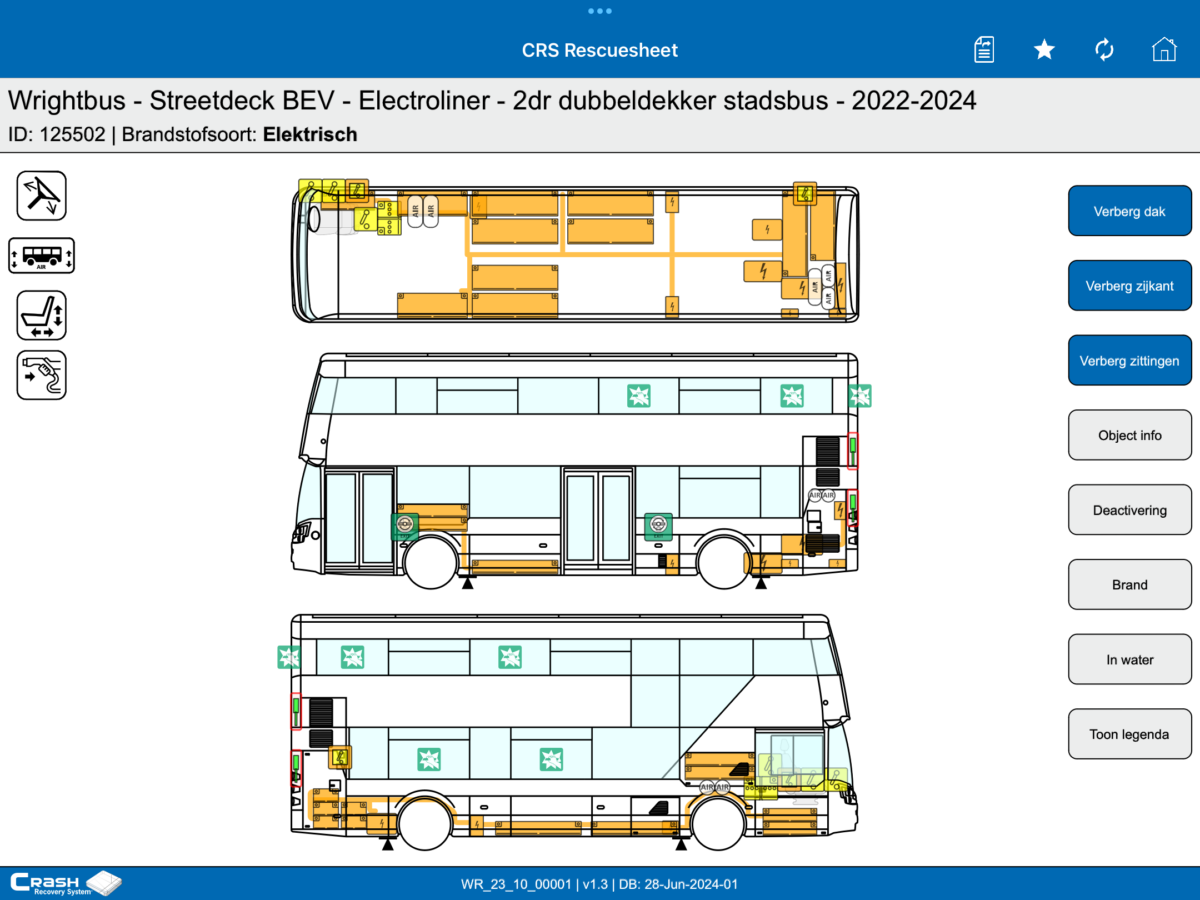
Task: Open Deactivering instructions
Action: 1130,510
